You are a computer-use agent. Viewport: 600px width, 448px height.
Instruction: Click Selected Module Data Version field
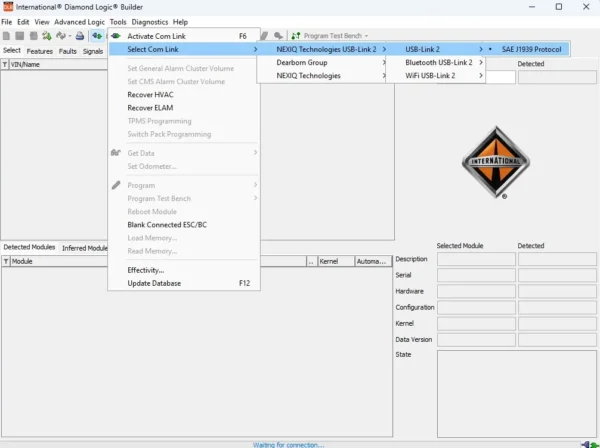(476, 339)
